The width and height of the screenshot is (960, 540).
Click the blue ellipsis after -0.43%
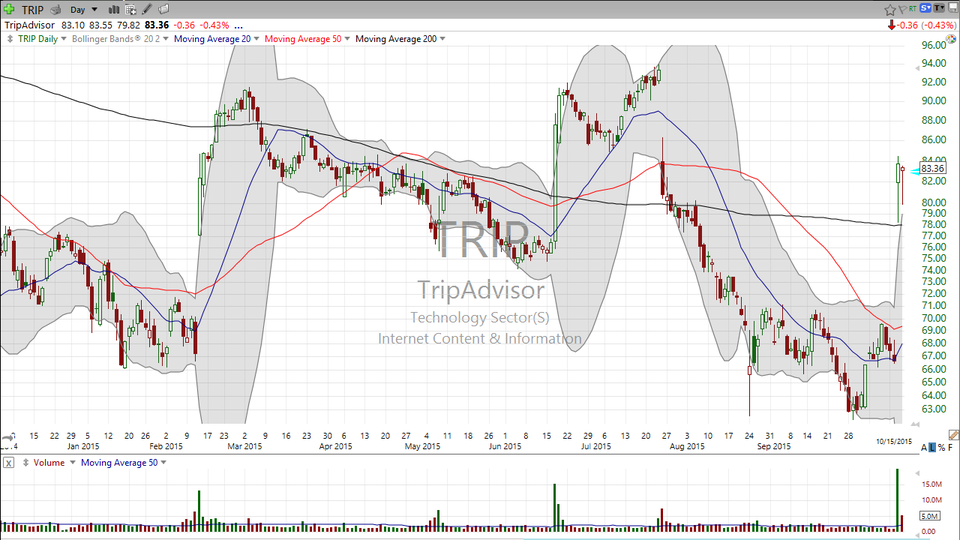(238, 26)
